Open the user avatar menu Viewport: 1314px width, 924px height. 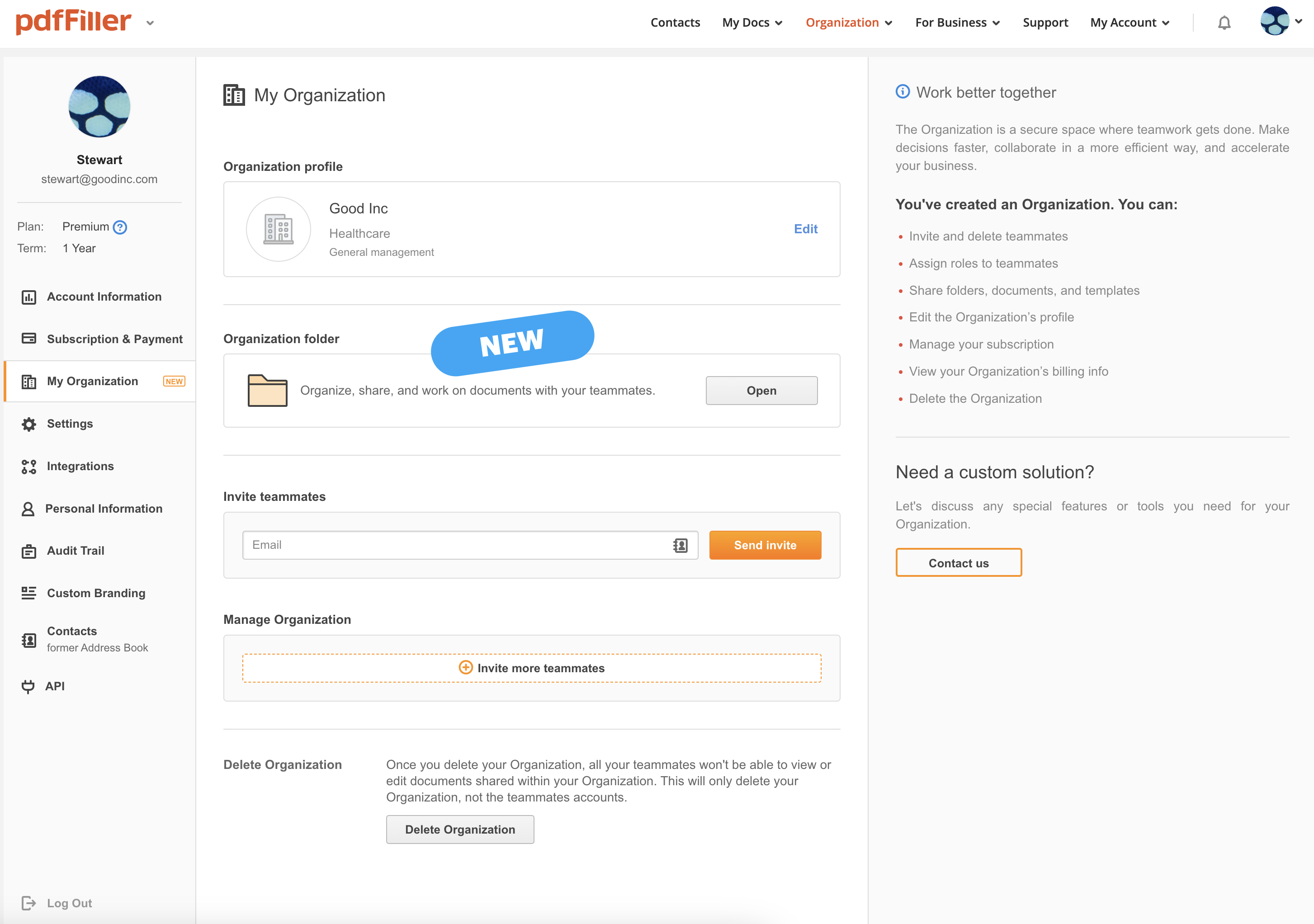[x=1280, y=22]
